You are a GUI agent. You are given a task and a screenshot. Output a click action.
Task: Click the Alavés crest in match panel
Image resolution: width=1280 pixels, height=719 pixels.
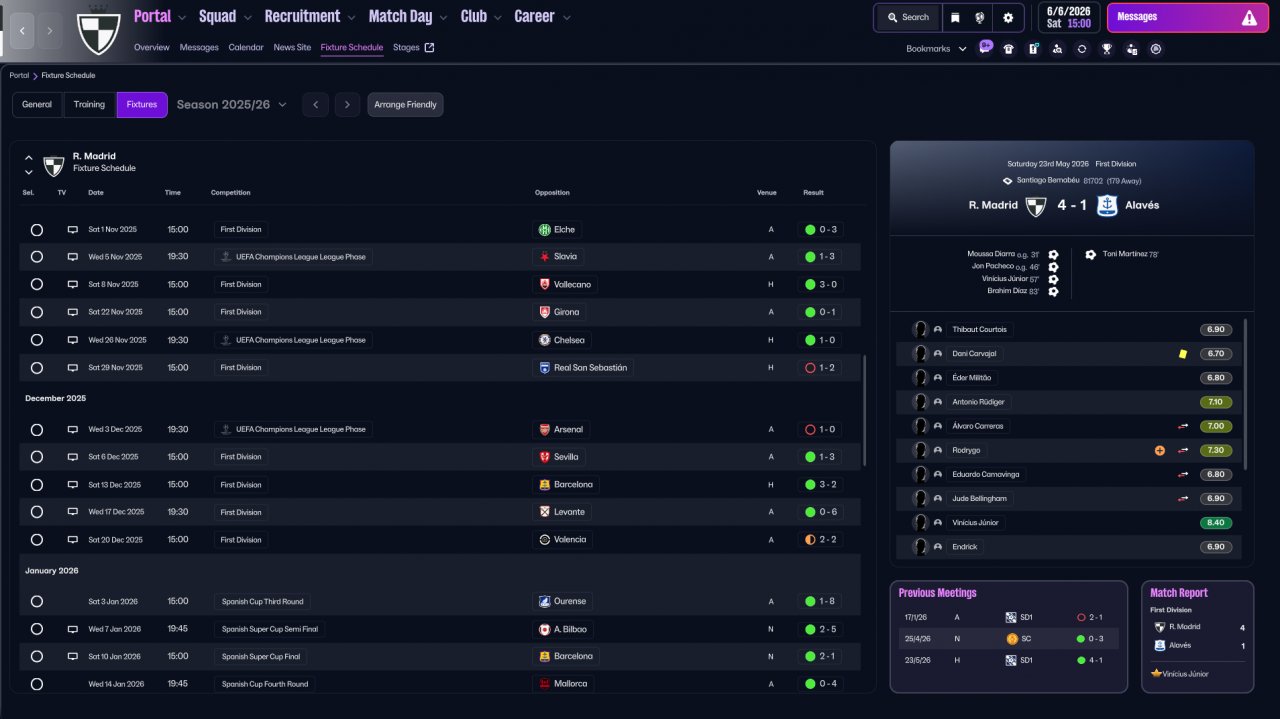[x=1107, y=205]
